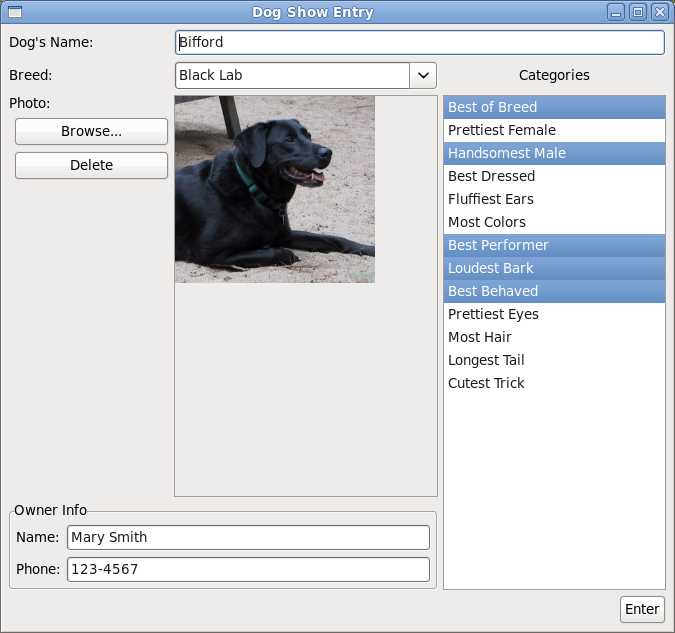Select the Most Hair category
The image size is (675, 633).
pos(554,337)
